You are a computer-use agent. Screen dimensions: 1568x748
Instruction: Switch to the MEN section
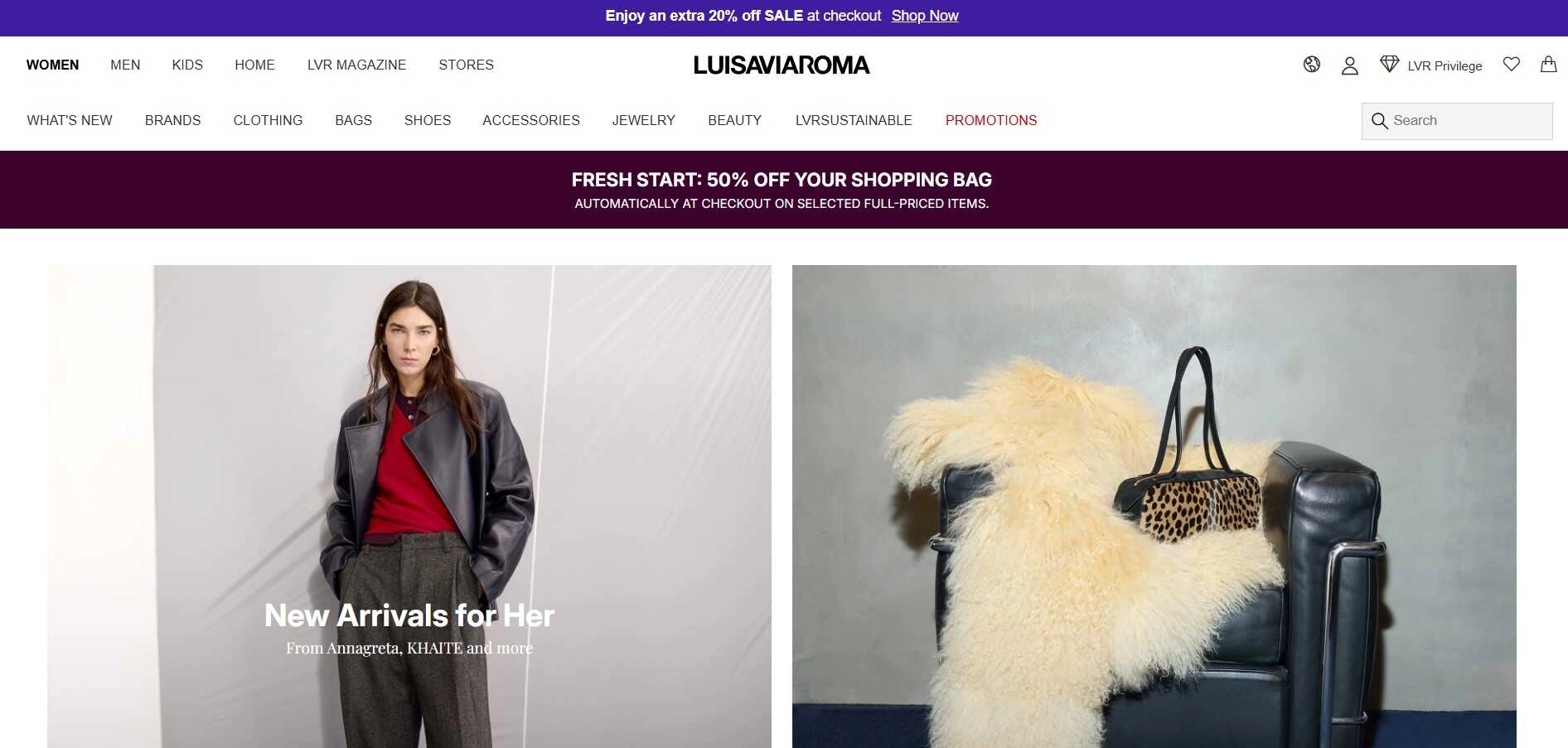pos(125,65)
